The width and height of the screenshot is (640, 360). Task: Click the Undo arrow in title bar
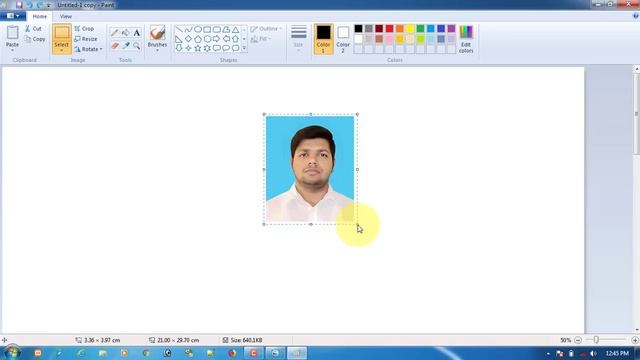click(x=29, y=5)
